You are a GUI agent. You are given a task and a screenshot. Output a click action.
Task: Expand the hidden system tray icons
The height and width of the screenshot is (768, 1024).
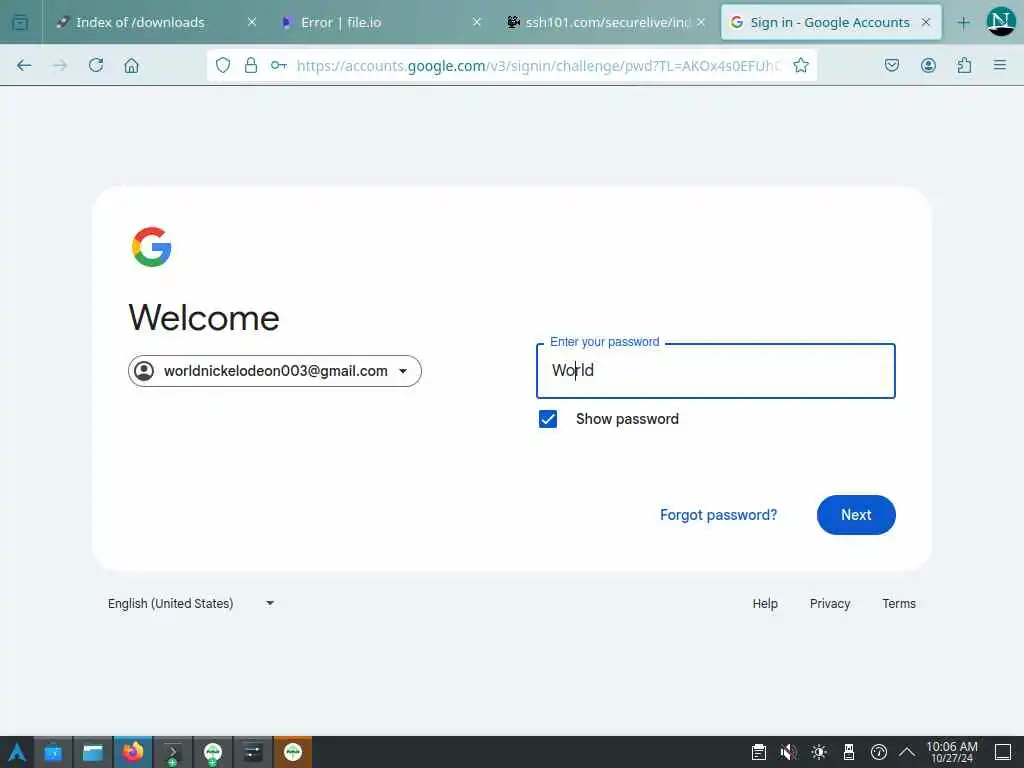(x=907, y=752)
